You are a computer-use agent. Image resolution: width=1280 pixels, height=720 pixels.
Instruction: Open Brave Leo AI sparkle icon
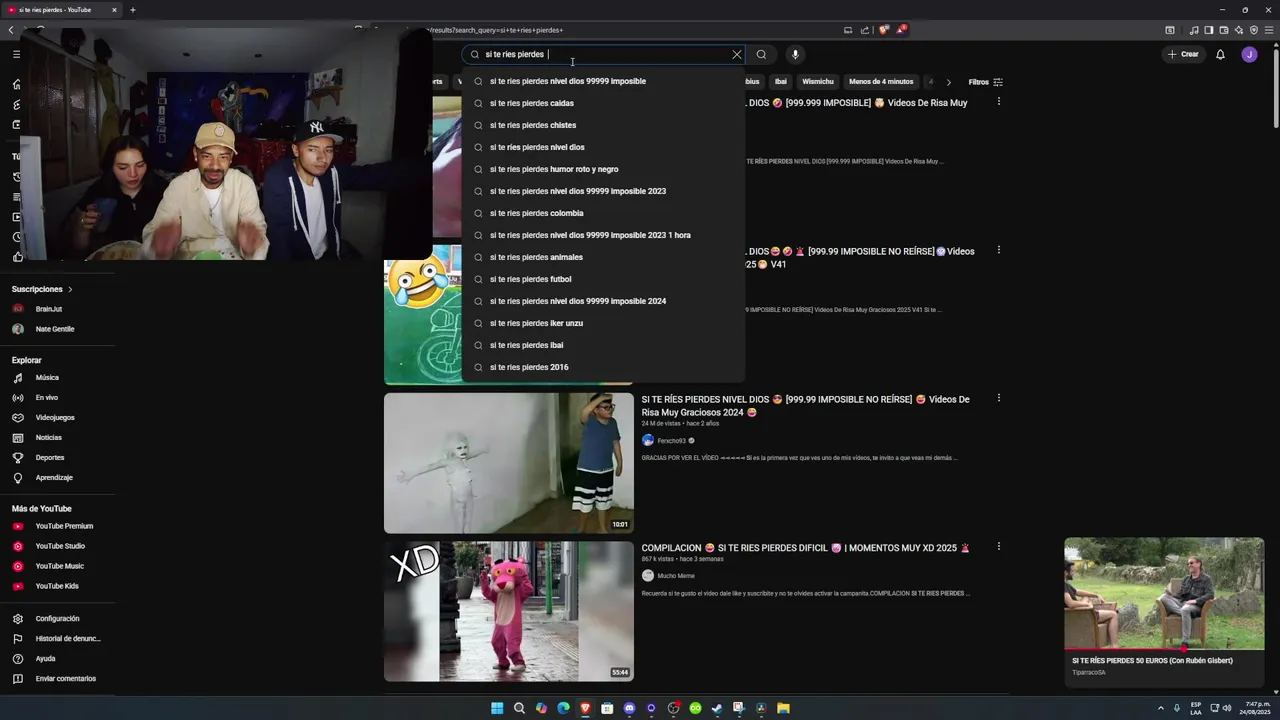click(x=1238, y=30)
